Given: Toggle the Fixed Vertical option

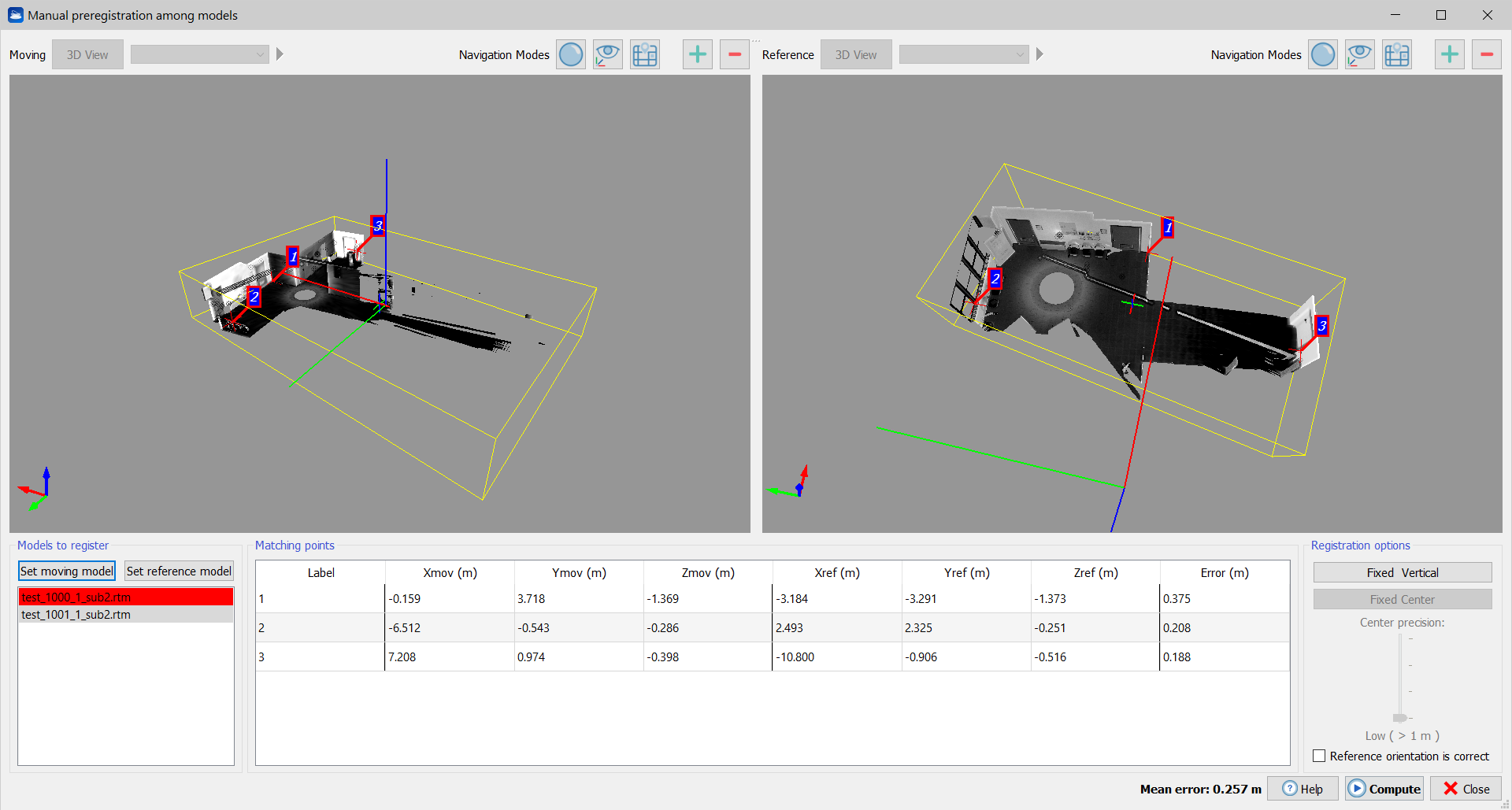Looking at the screenshot, I should (x=1402, y=573).
